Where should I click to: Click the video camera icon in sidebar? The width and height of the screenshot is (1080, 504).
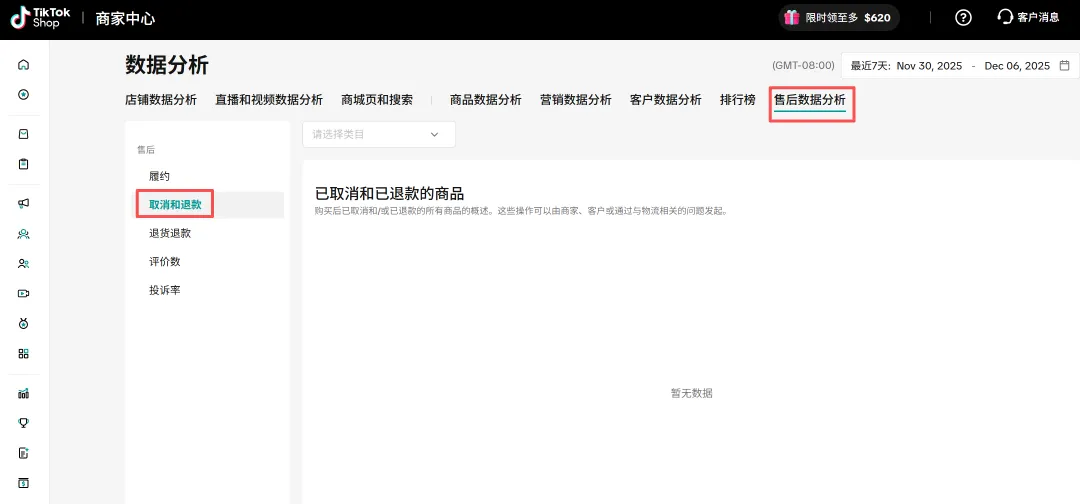(x=24, y=293)
